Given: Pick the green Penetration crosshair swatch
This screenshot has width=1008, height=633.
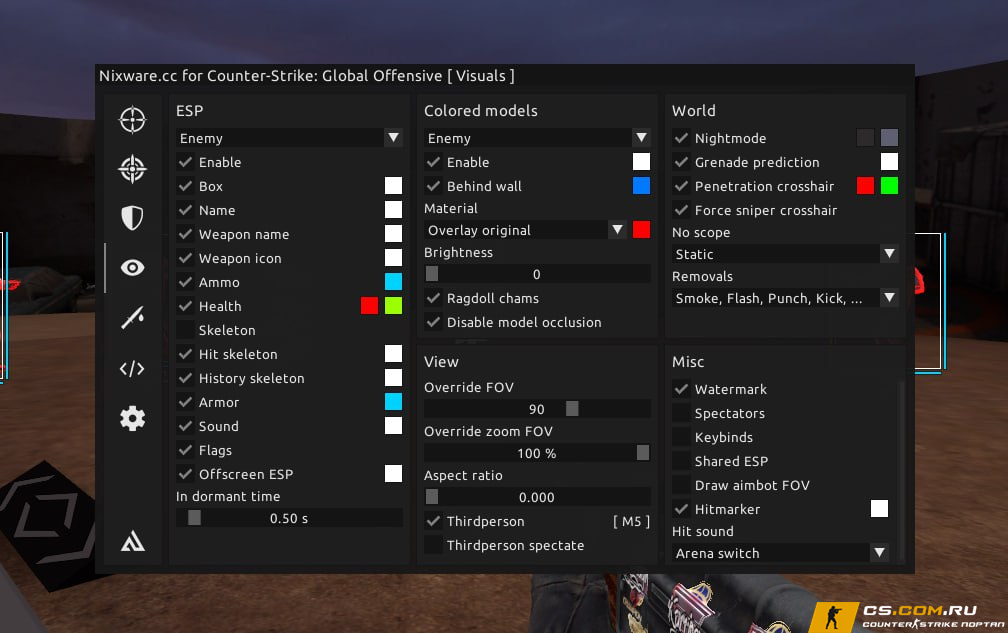Looking at the screenshot, I should click(x=890, y=186).
